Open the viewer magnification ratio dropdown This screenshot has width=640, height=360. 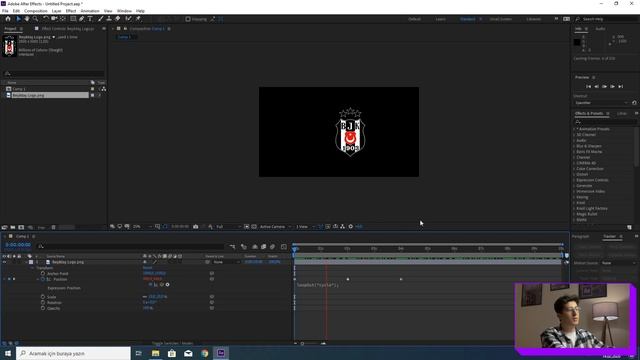click(x=142, y=227)
